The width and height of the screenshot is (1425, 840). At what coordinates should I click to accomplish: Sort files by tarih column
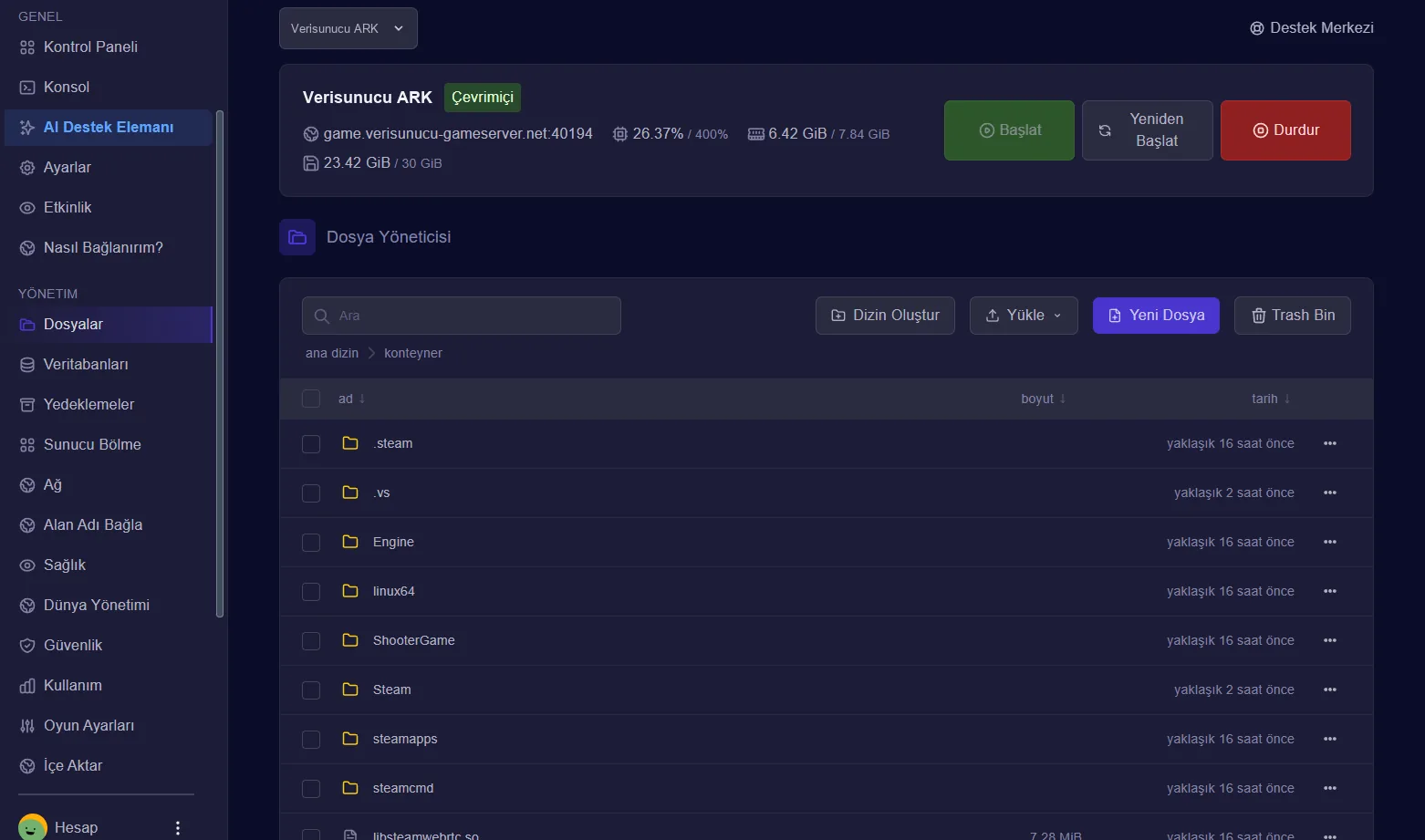pos(1271,399)
